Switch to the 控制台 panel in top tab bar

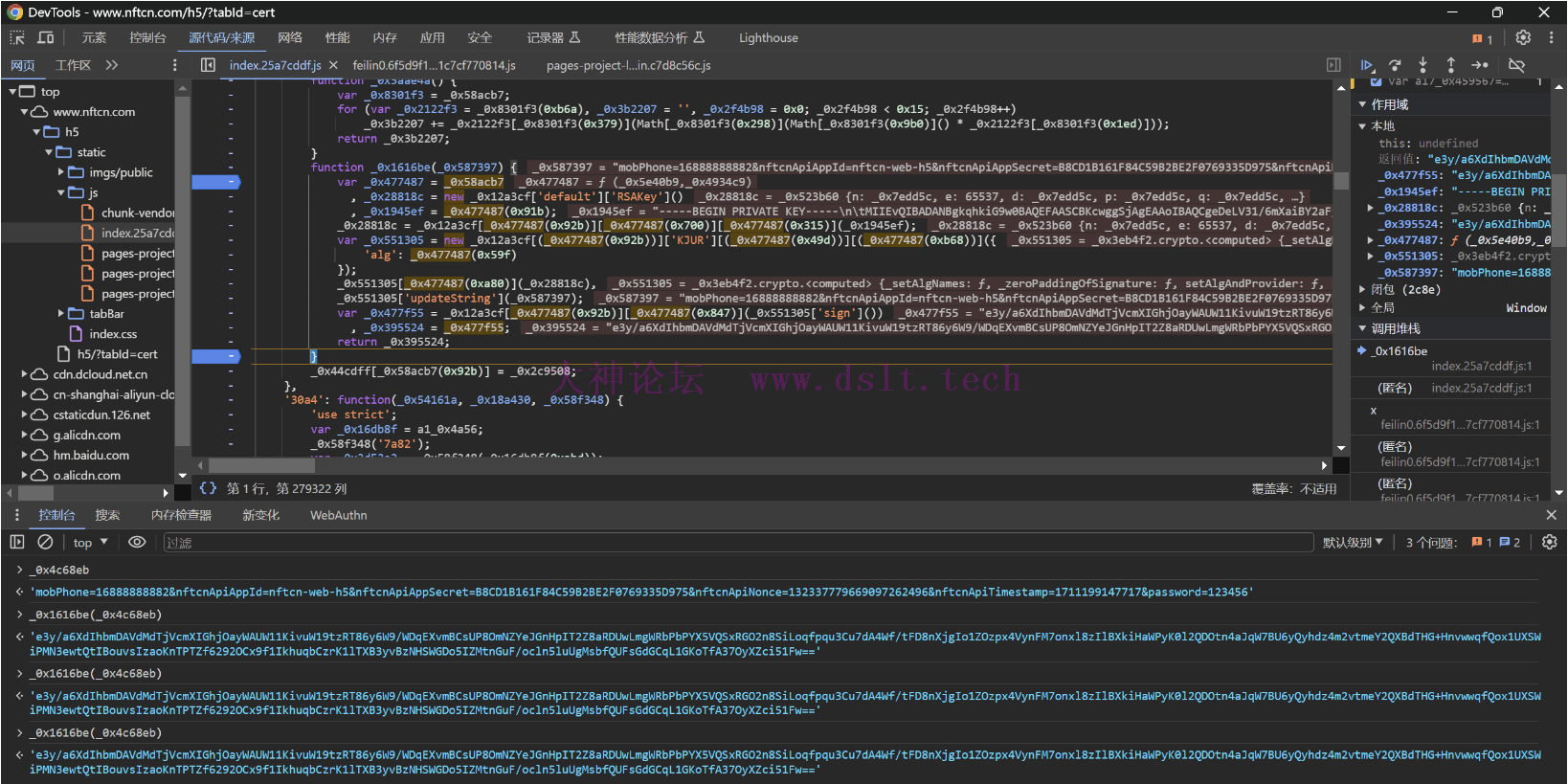coord(147,37)
